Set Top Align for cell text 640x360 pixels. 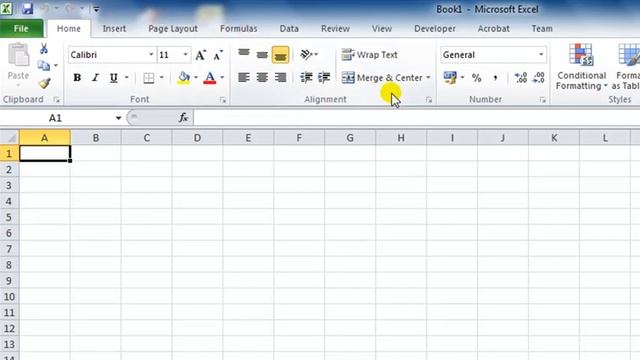click(244, 54)
